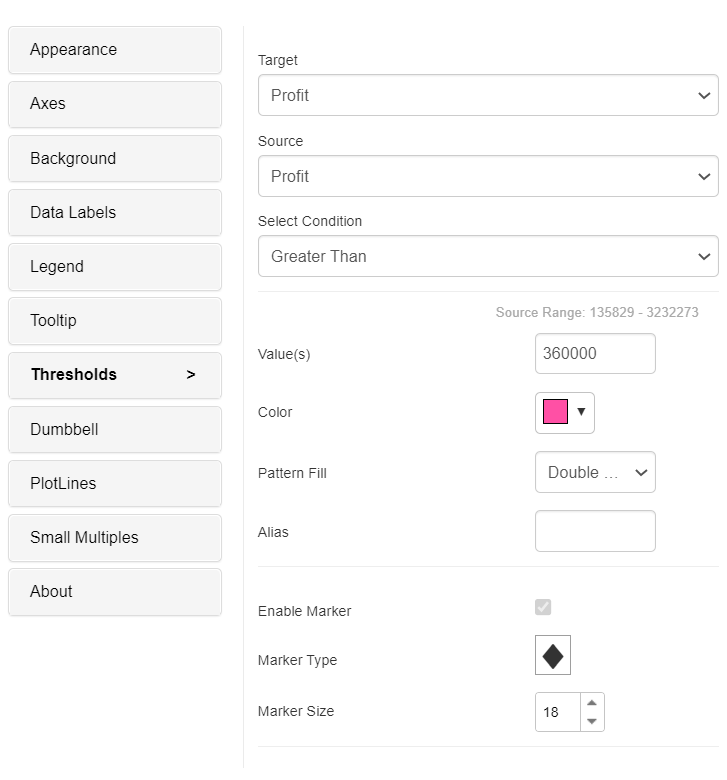Switch to the Axes tab

(x=115, y=104)
